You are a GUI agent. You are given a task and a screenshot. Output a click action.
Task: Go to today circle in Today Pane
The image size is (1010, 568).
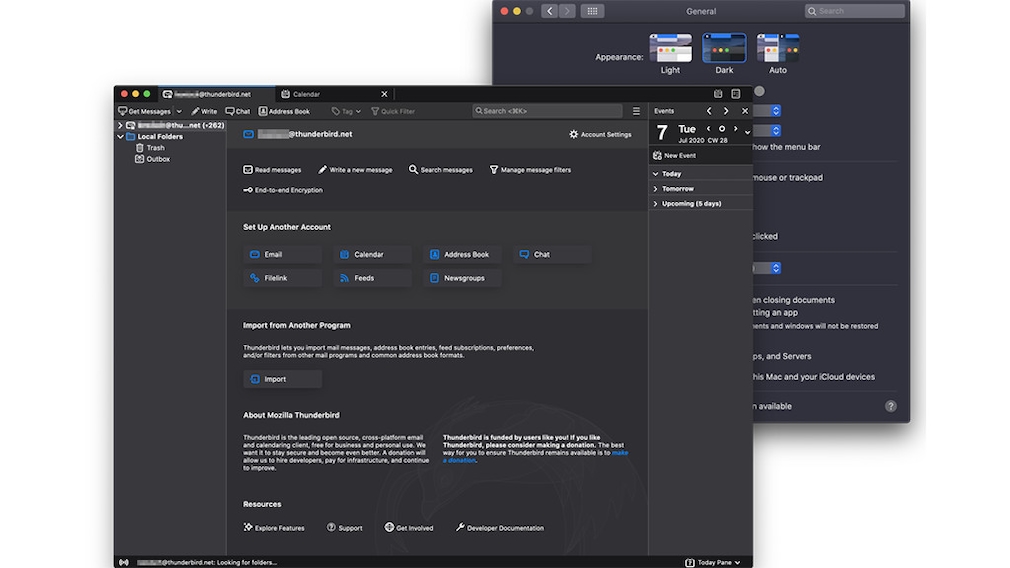pos(722,129)
